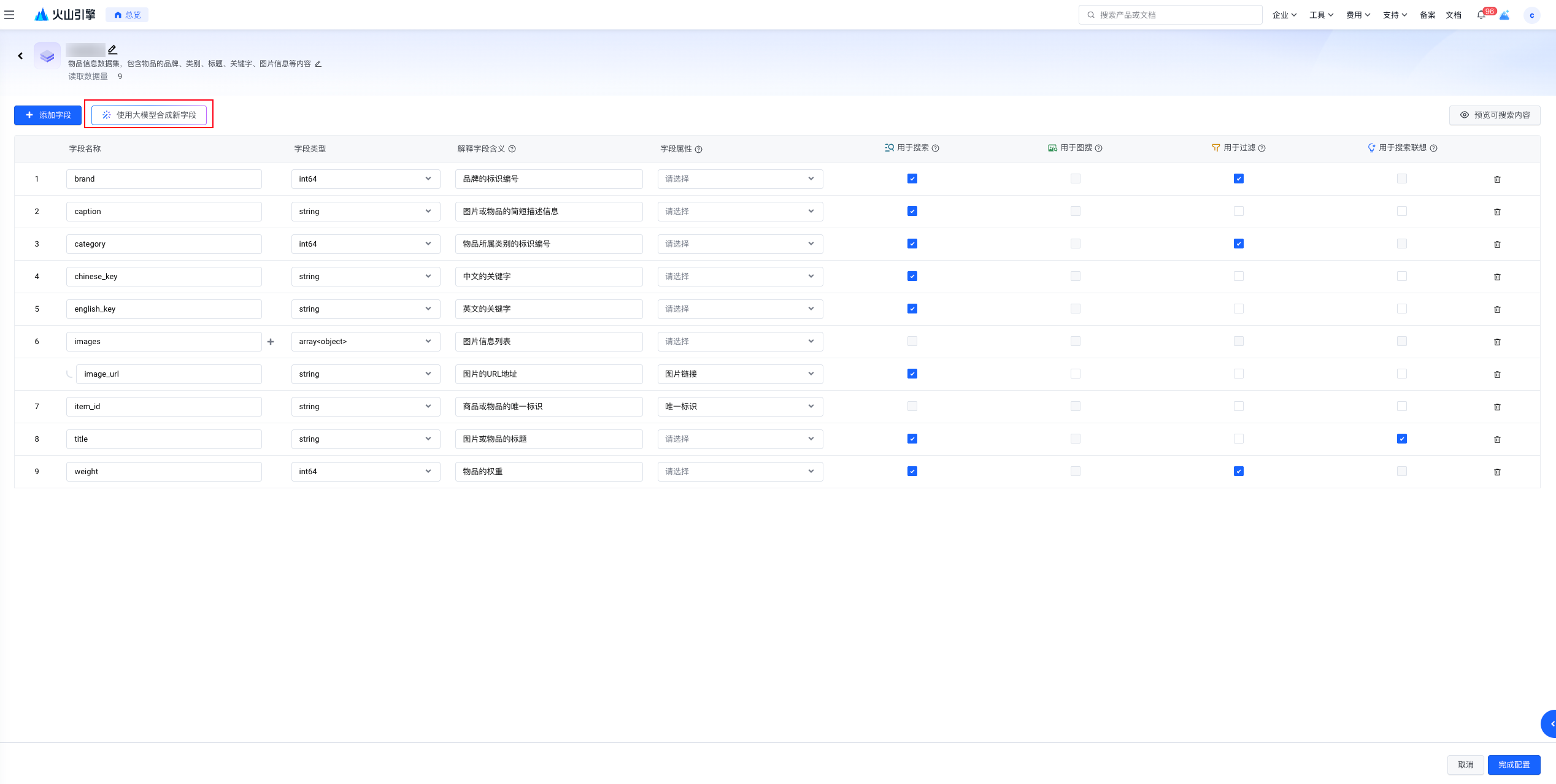The width and height of the screenshot is (1556, 784).
Task: Click the dataset name edit pencil
Action: [x=112, y=50]
